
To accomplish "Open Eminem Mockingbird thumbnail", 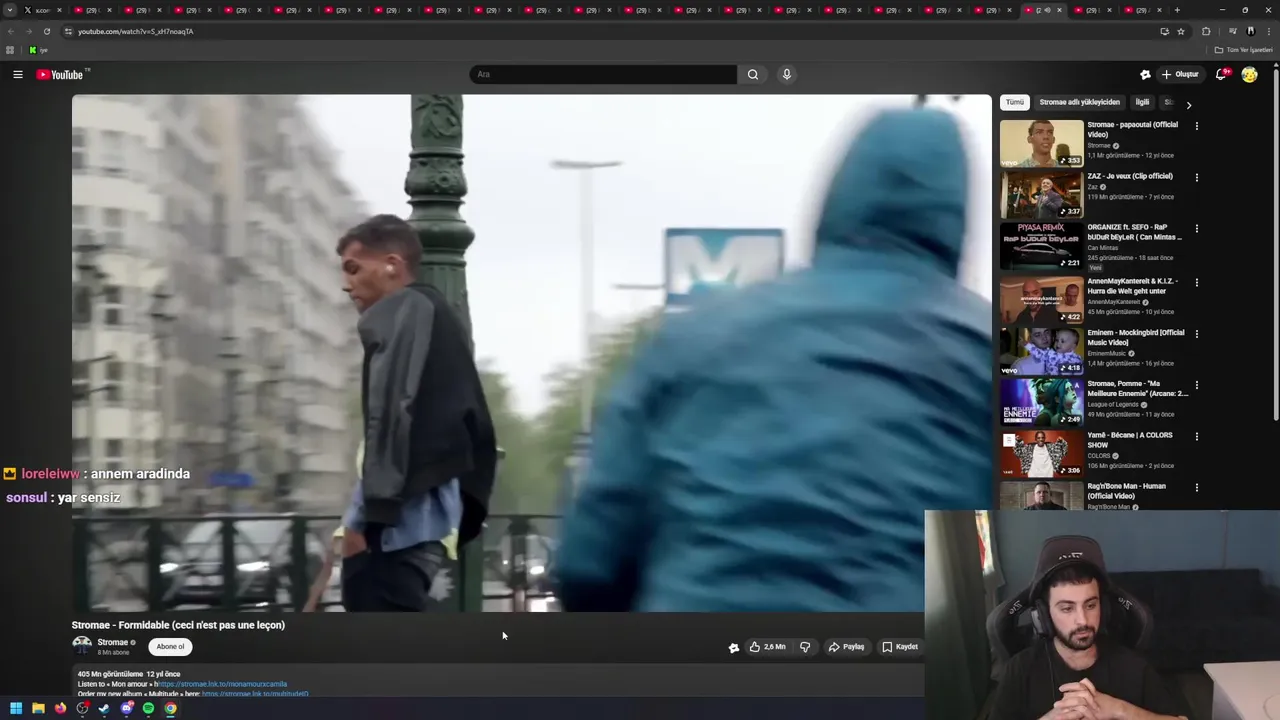I will point(1041,350).
